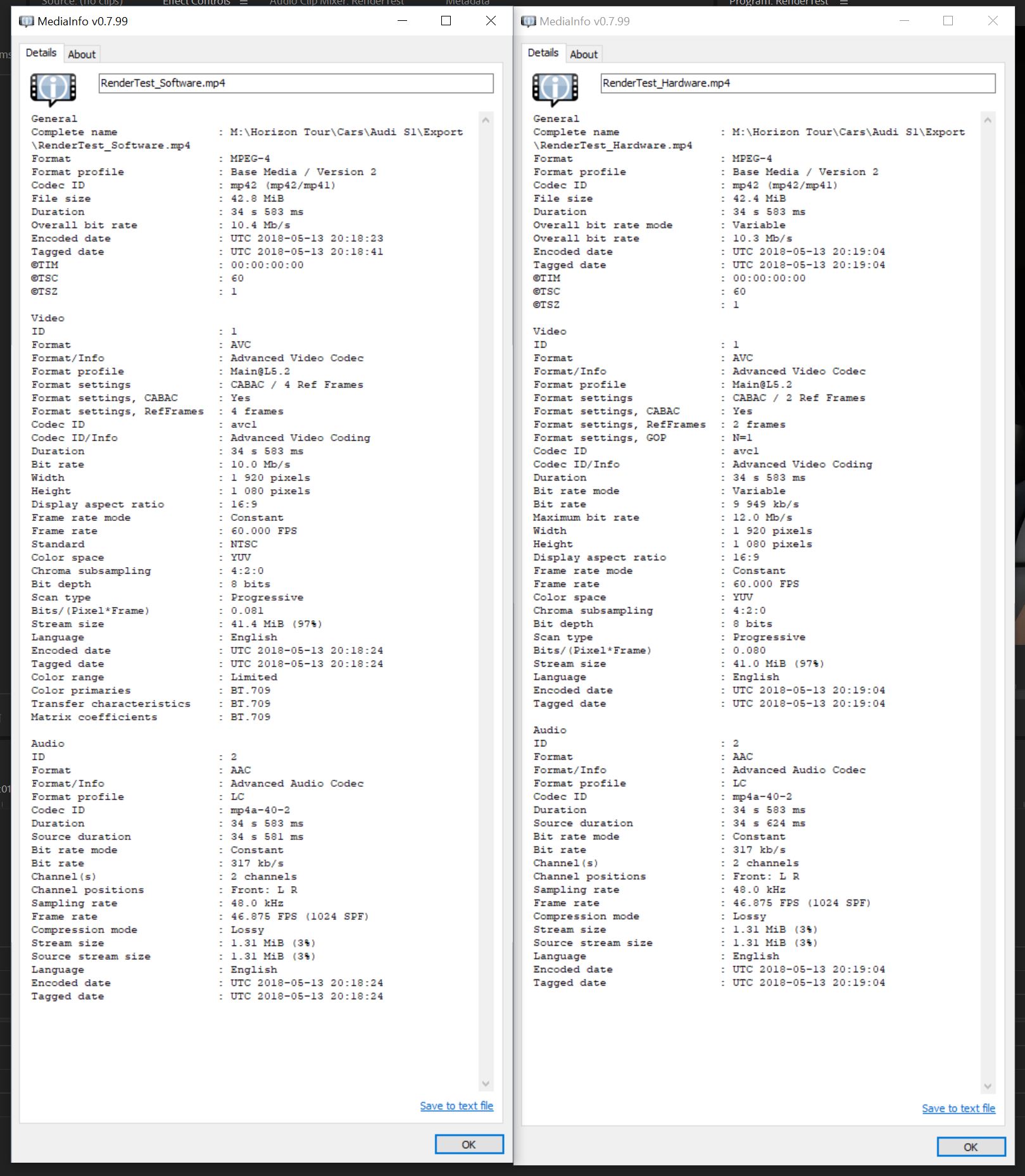Image resolution: width=1025 pixels, height=1176 pixels.
Task: Click the 'Transfer characteristics' label in Software window
Action: 111,704
